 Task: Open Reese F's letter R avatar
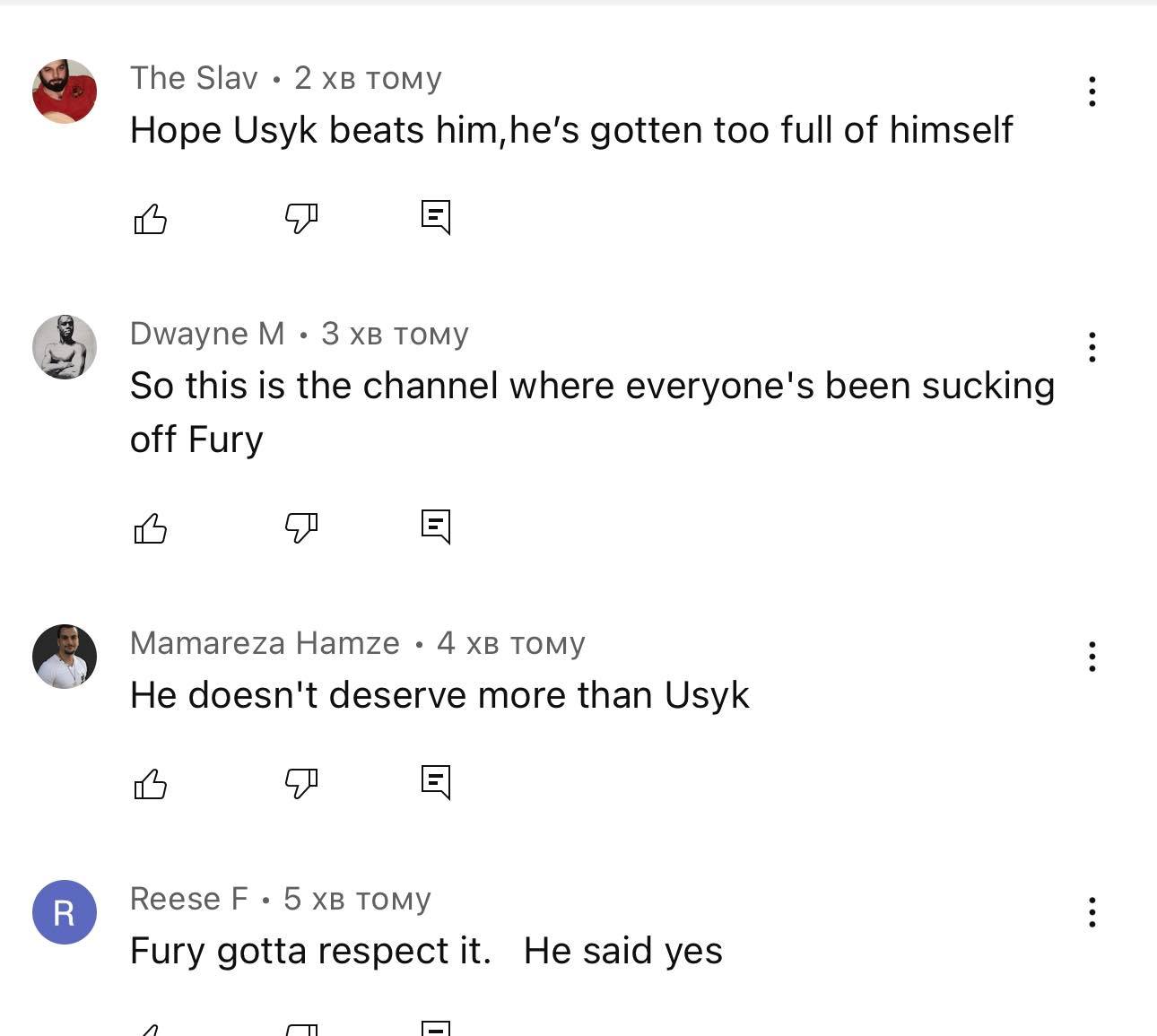65,912
